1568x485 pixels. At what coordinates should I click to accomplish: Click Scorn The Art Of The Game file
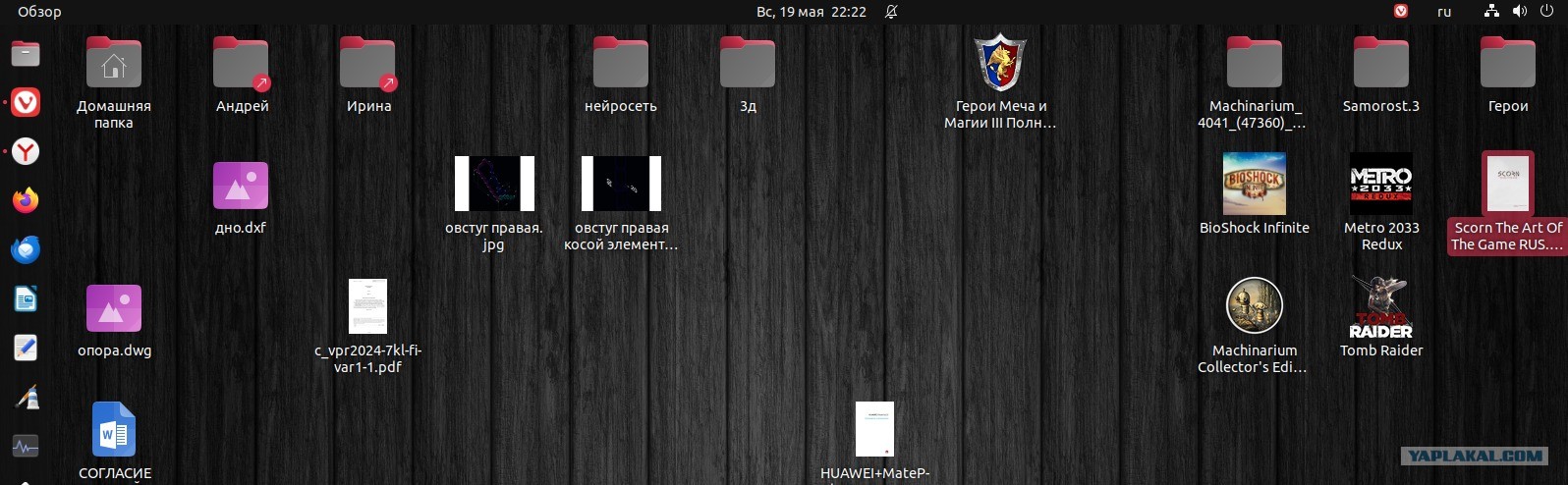1508,202
